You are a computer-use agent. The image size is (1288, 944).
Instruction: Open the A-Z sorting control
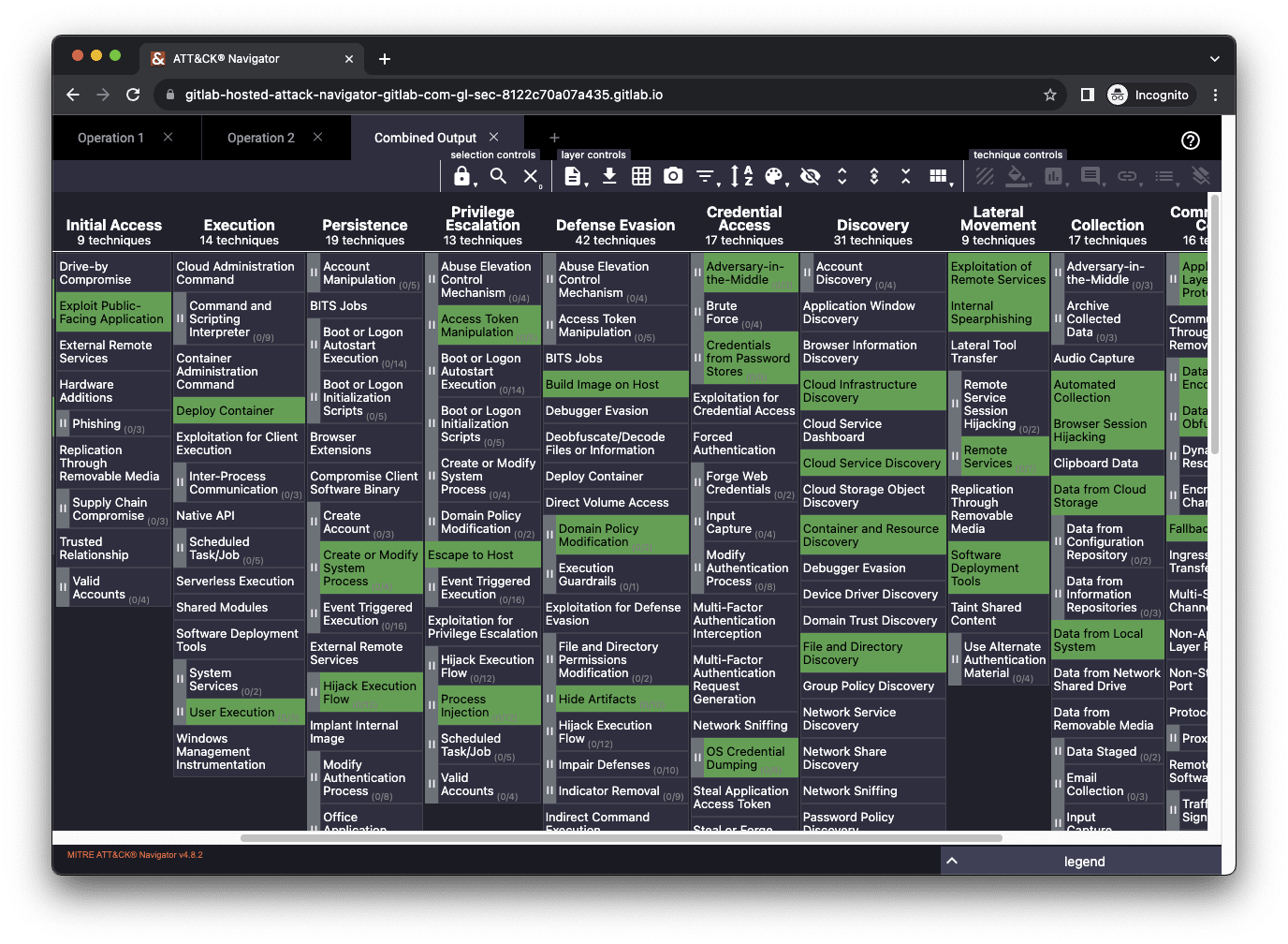tap(741, 176)
